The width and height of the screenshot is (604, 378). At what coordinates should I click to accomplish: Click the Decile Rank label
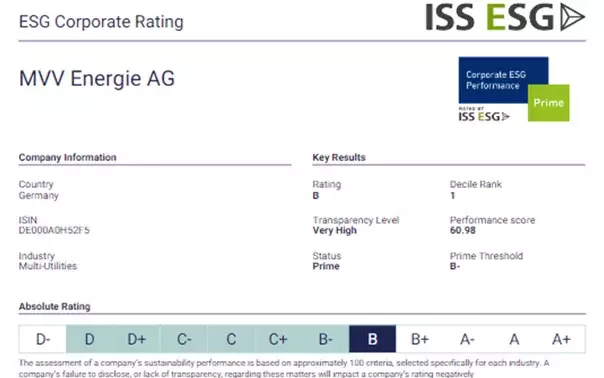pyautogui.click(x=476, y=184)
